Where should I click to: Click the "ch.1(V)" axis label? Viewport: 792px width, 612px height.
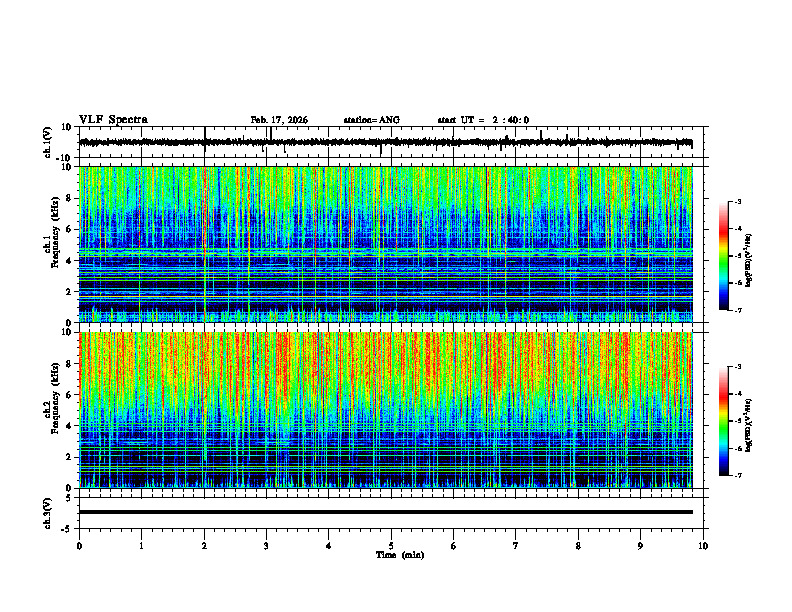click(48, 142)
